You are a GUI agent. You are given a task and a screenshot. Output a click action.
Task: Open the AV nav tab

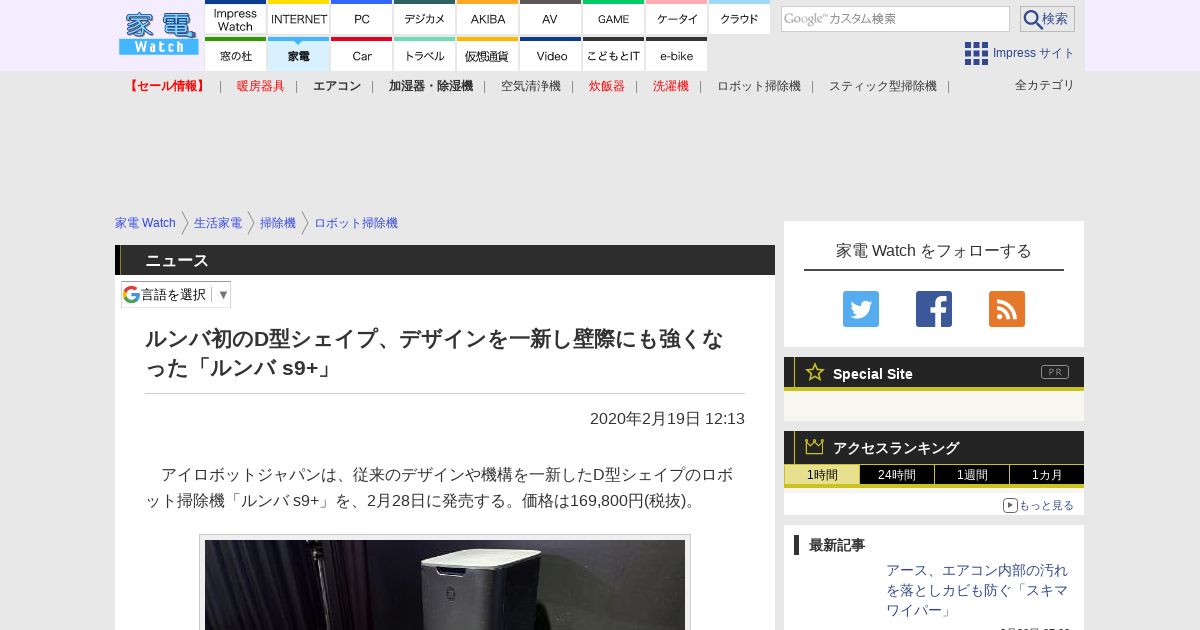[x=551, y=19]
